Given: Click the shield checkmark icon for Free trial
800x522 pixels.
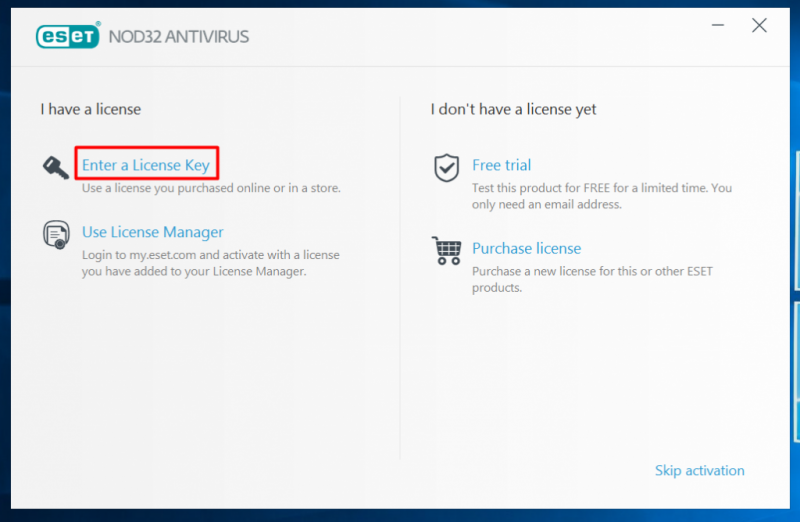Looking at the screenshot, I should tap(446, 168).
